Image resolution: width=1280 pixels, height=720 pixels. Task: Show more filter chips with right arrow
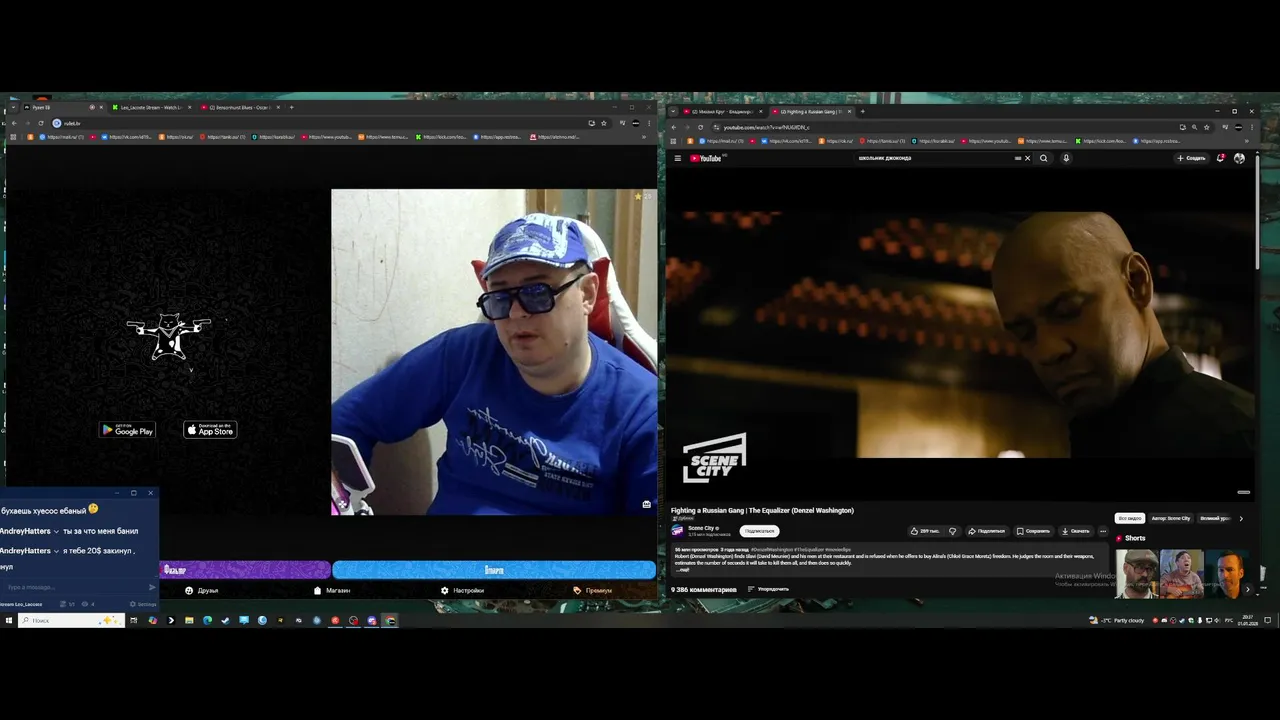pos(1241,518)
